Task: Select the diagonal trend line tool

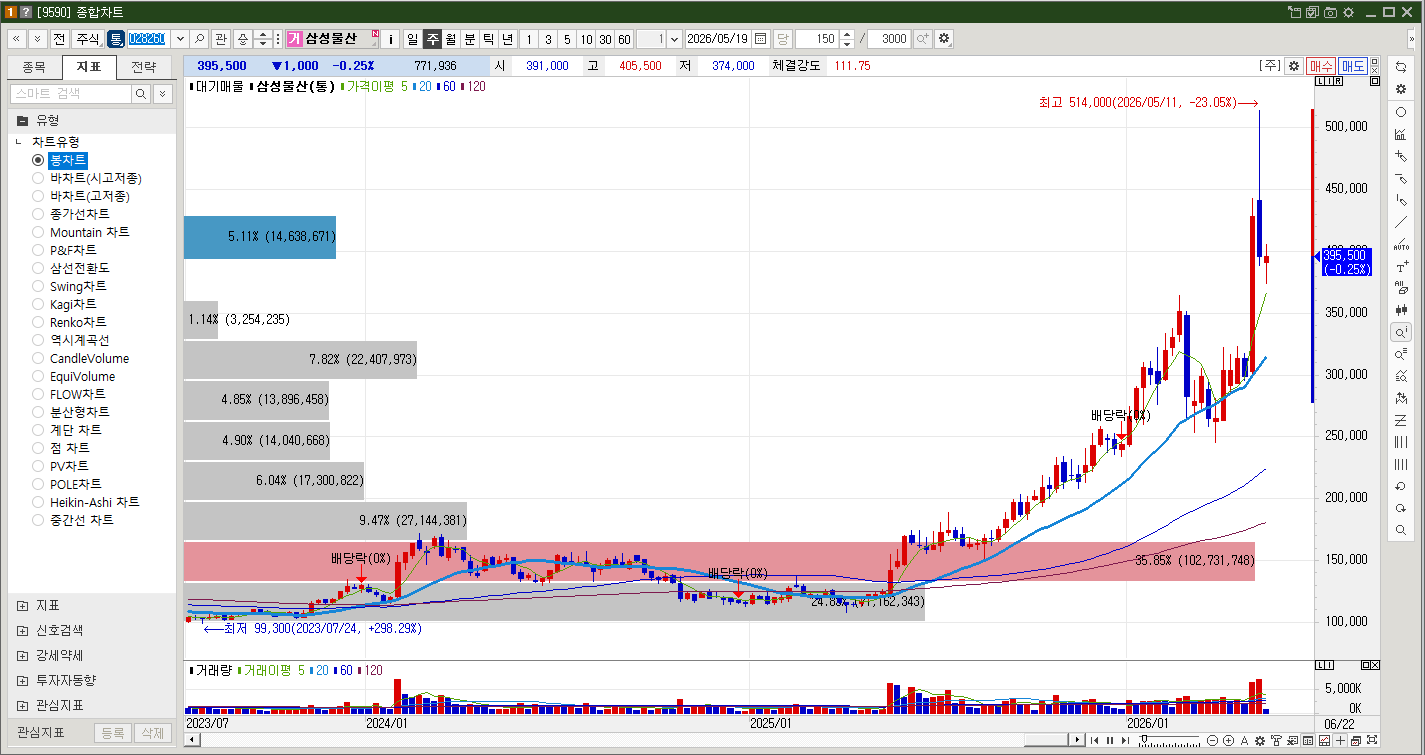Action: click(1400, 222)
